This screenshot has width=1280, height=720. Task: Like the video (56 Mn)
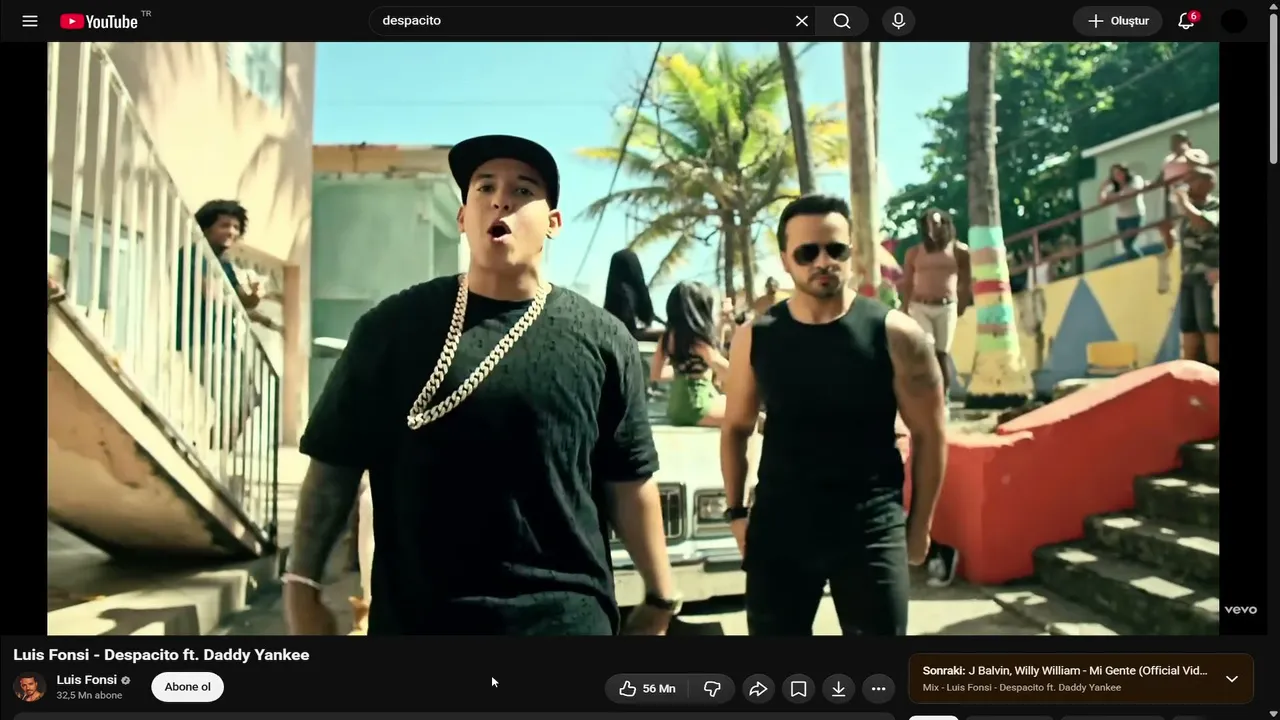(x=646, y=688)
